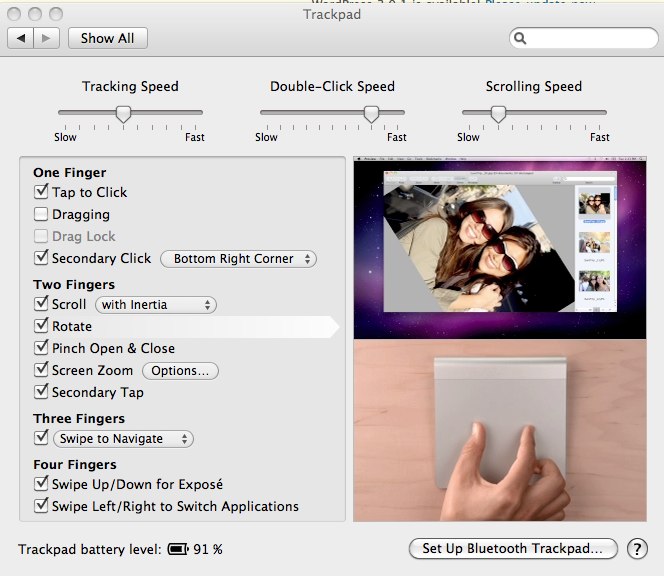This screenshot has height=576, width=664.
Task: Click the One Finger section heading
Action: coord(70,172)
